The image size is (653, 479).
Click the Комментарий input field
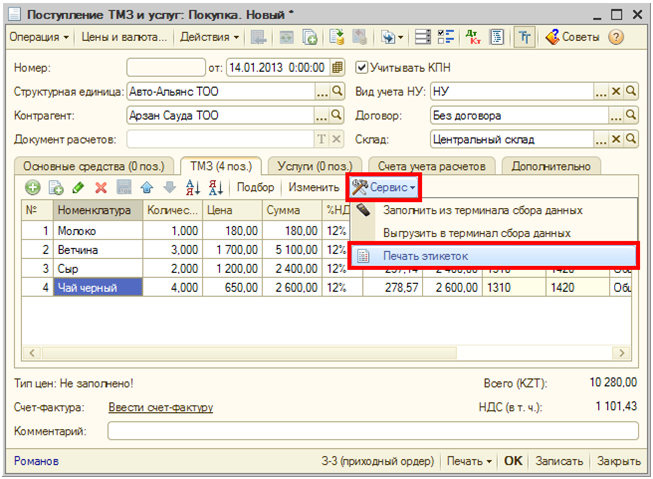tap(371, 431)
